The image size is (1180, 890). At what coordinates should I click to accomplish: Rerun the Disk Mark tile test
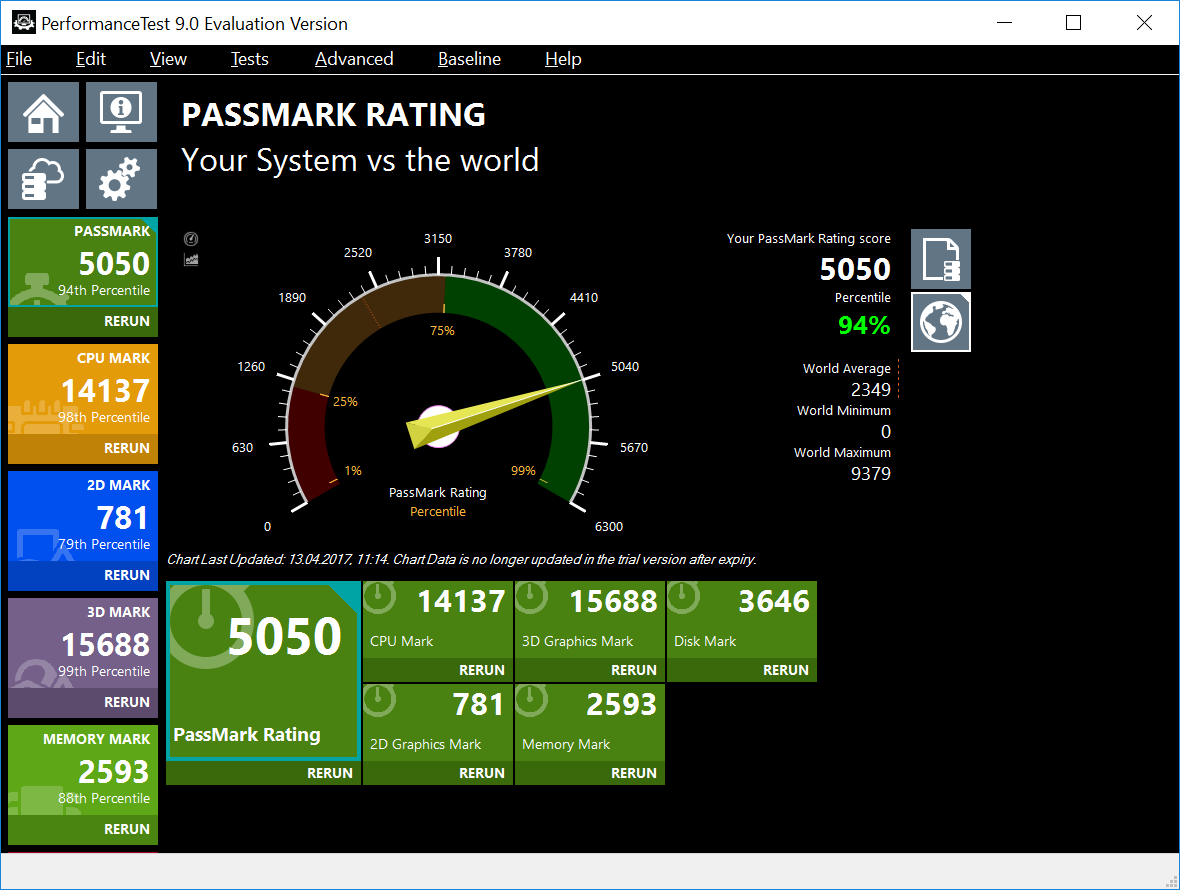[785, 670]
